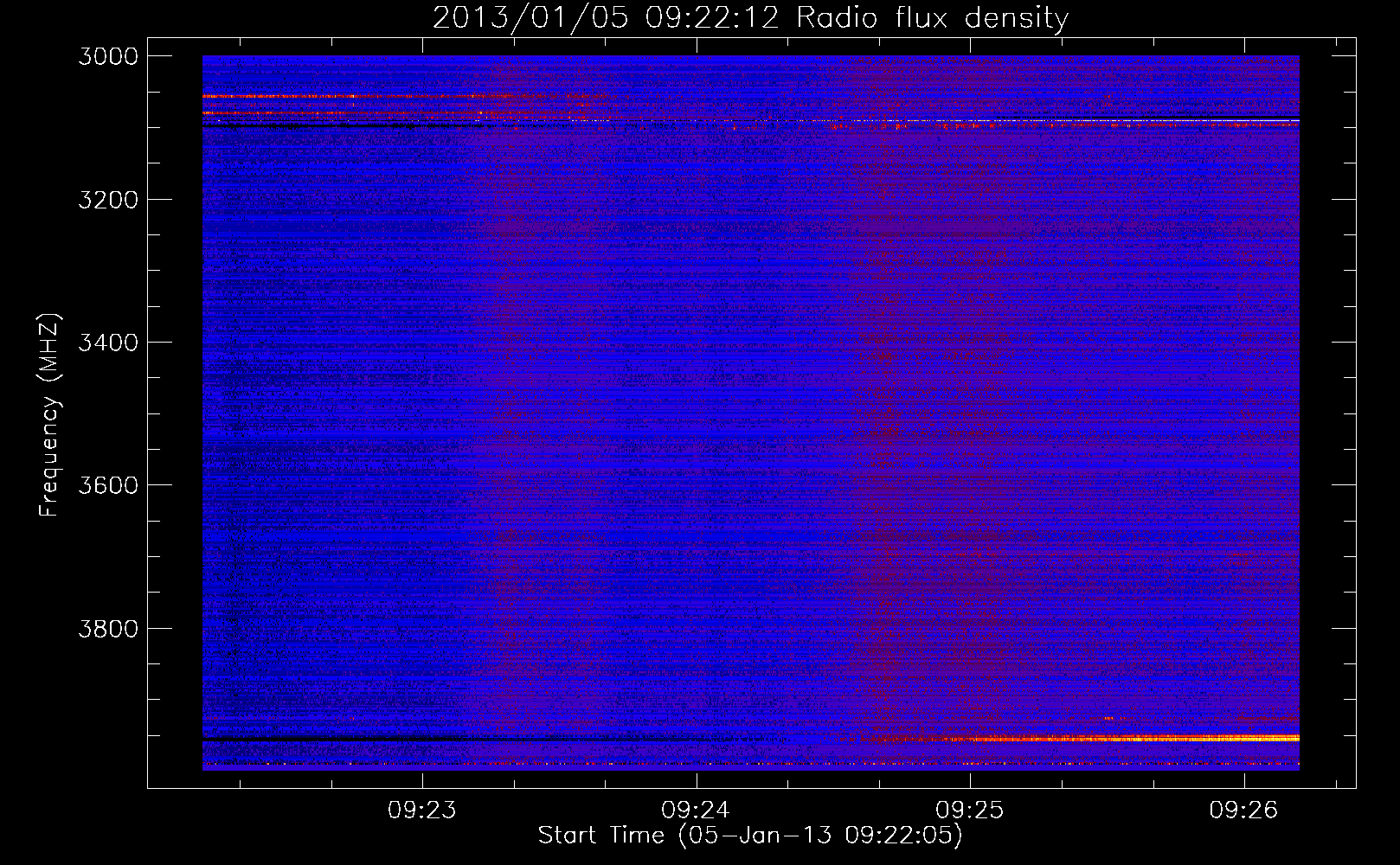Click the bright yellow emission band near 3950 MHz

pos(1125,739)
